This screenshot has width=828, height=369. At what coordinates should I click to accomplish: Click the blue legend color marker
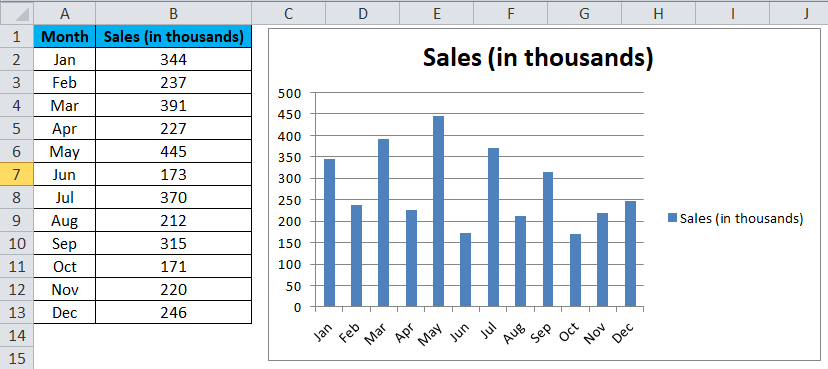(672, 218)
